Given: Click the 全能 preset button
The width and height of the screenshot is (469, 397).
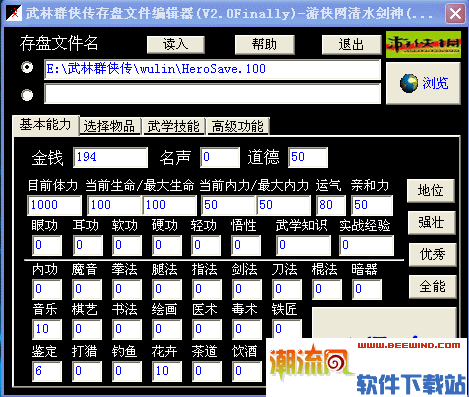Looking at the screenshot, I should coord(433,287).
